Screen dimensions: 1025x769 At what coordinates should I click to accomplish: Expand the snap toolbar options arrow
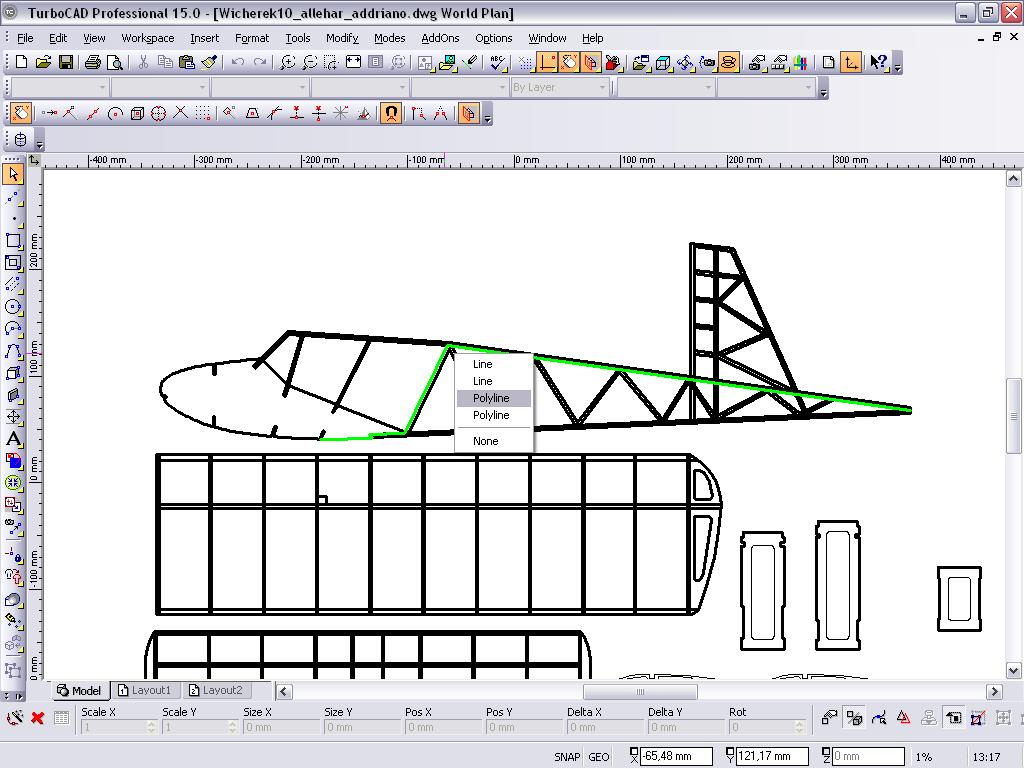tap(487, 117)
